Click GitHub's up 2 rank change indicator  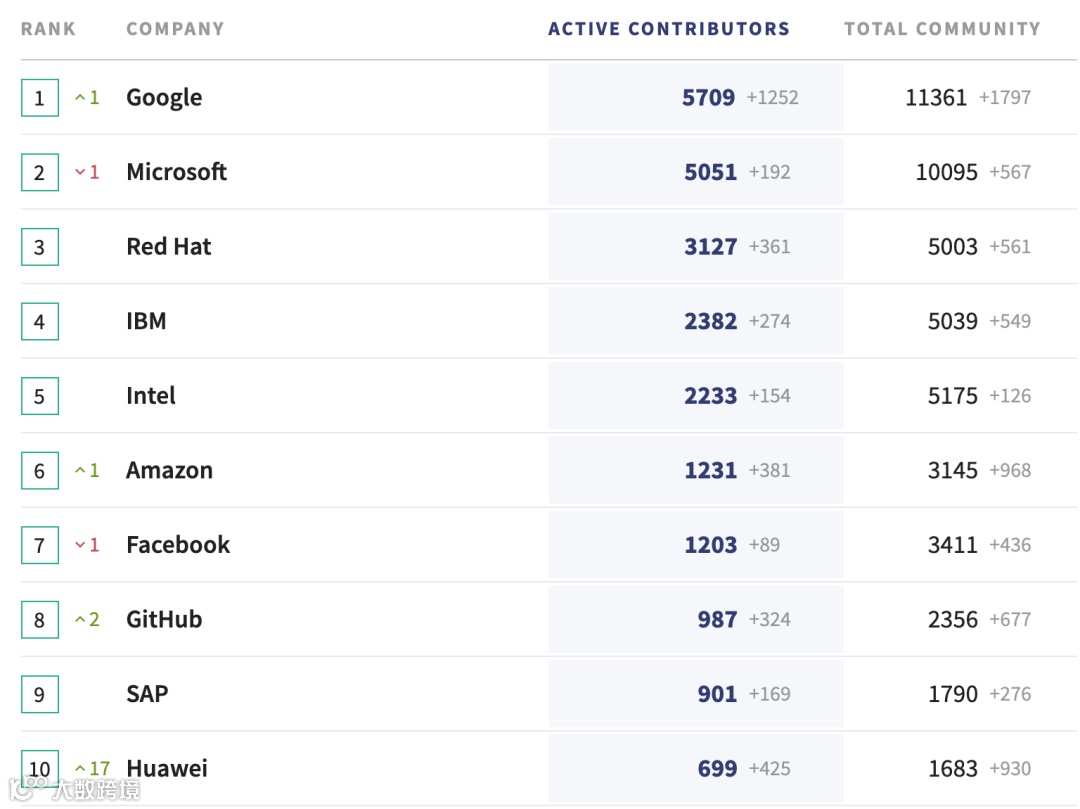point(87,620)
